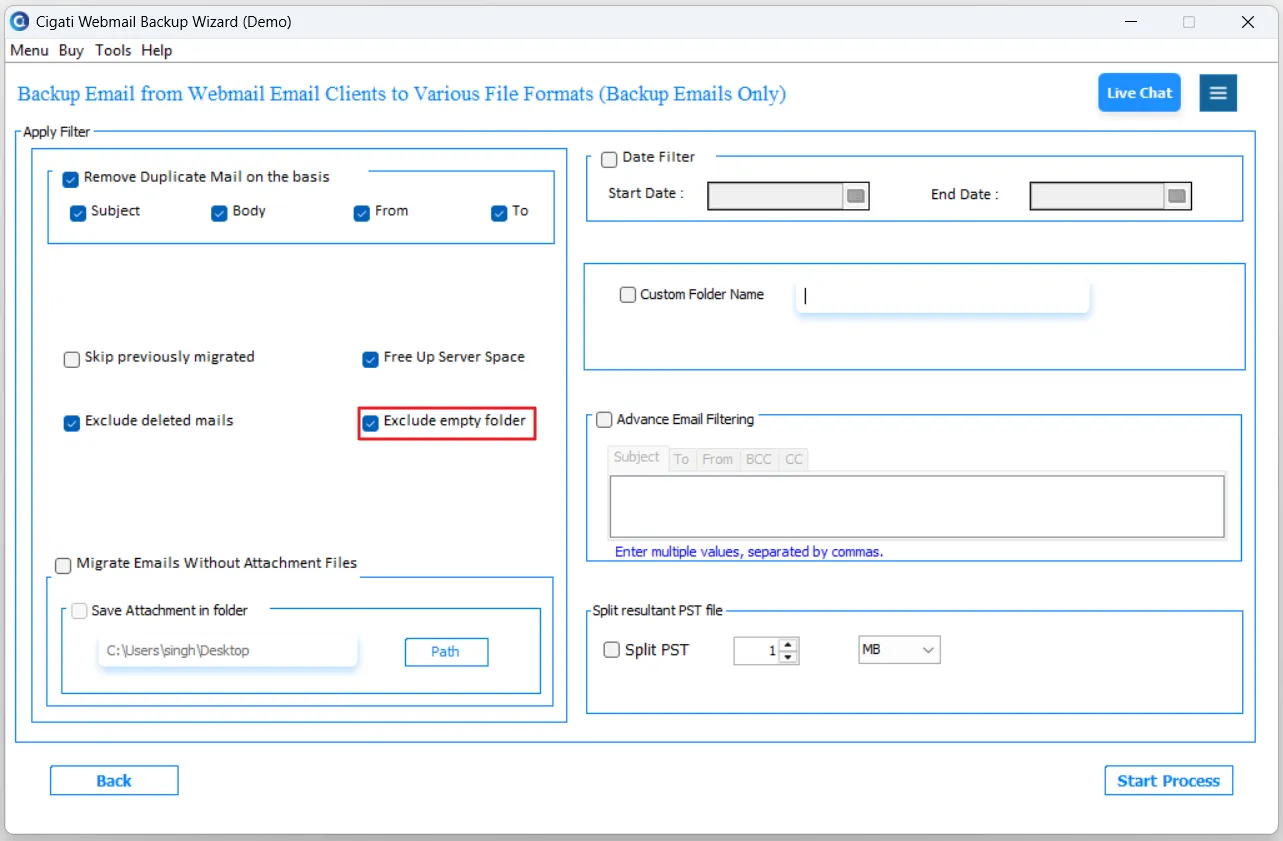Disable Free Up Server Space
This screenshot has width=1283, height=841.
[x=371, y=359]
